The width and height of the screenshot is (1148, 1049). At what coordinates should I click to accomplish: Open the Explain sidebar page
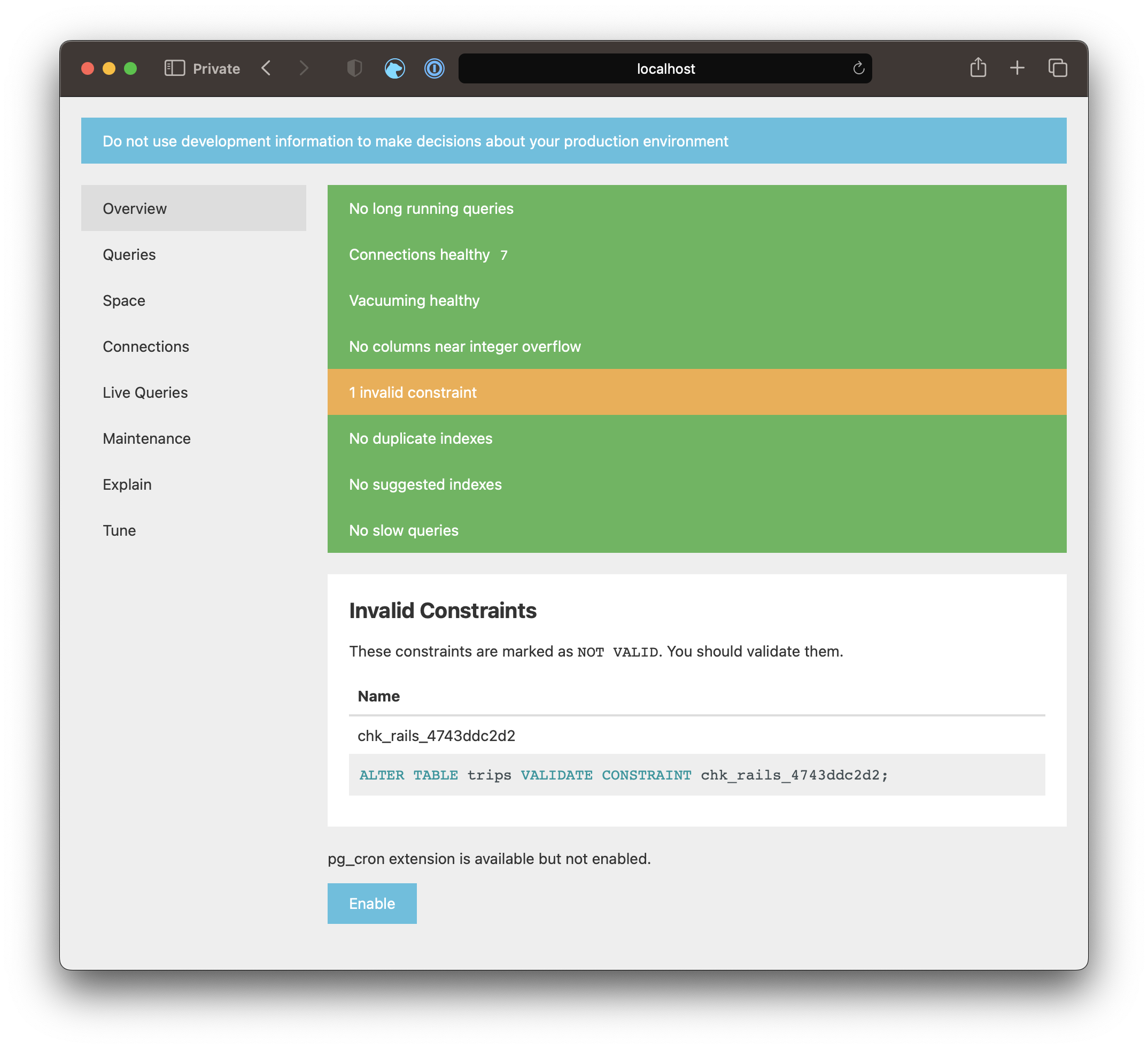(127, 484)
